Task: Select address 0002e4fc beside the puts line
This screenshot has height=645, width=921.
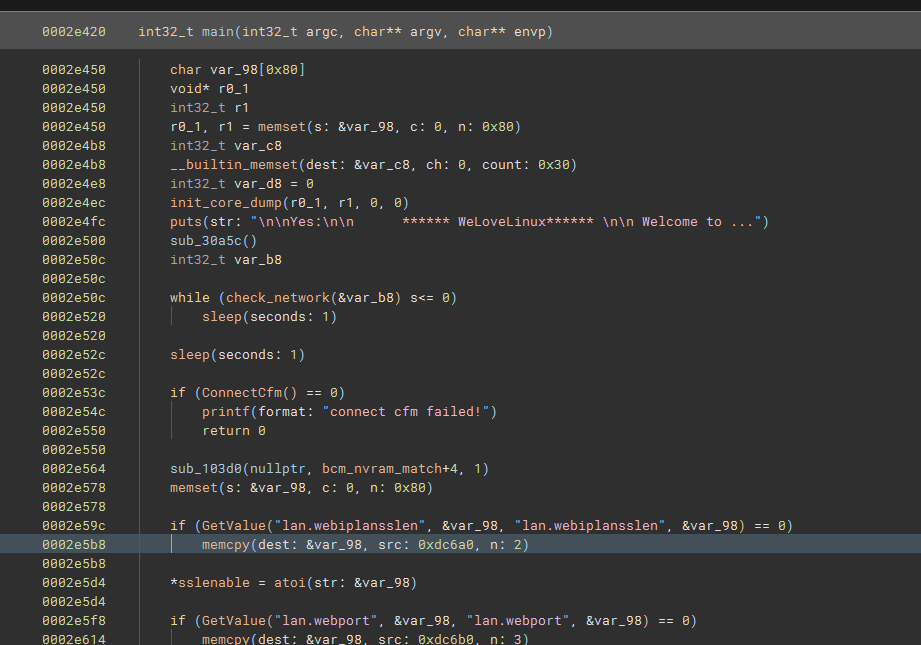Action: pyautogui.click(x=74, y=222)
